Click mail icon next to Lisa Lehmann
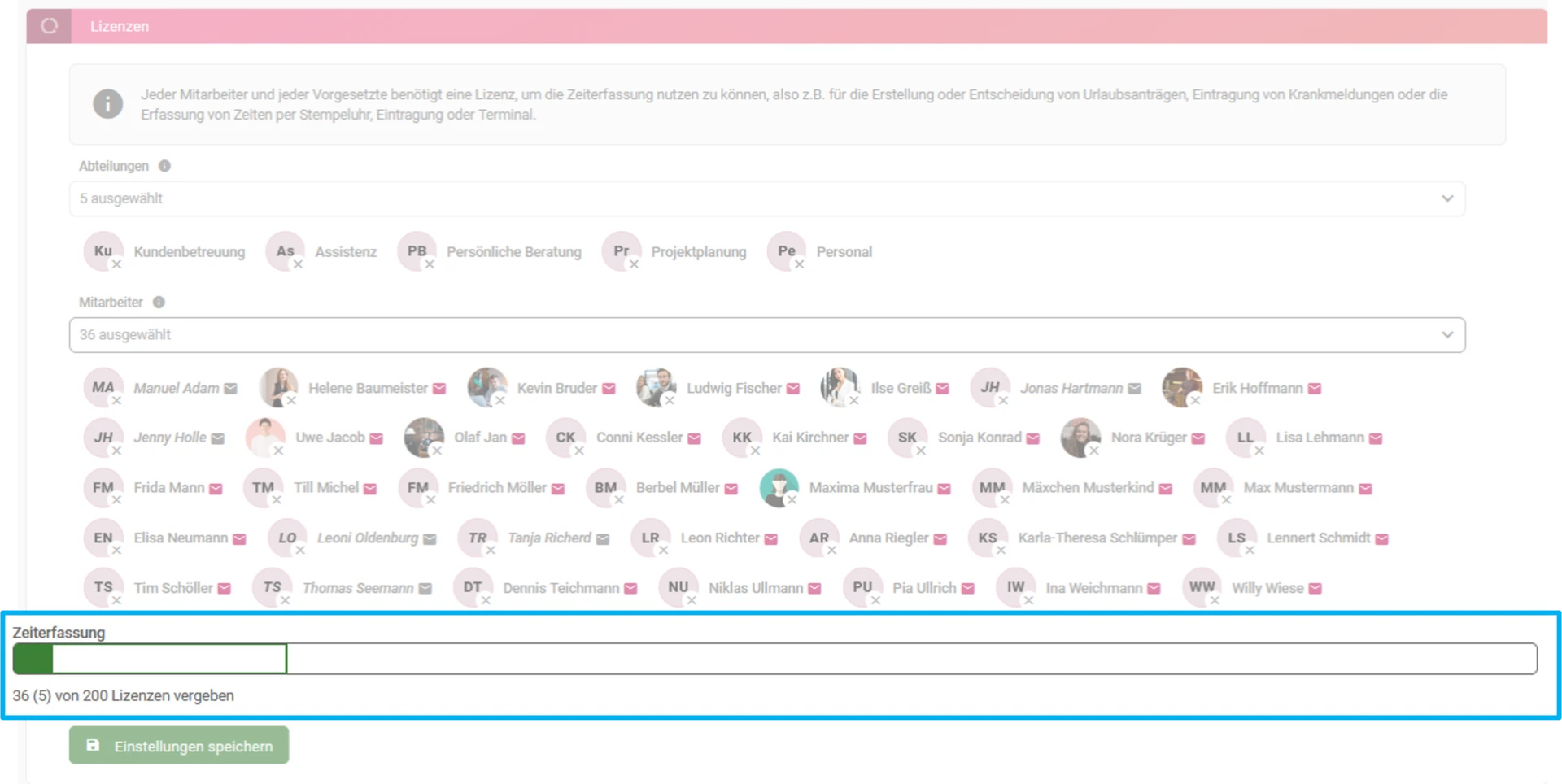The width and height of the screenshot is (1562, 784). tap(1376, 438)
